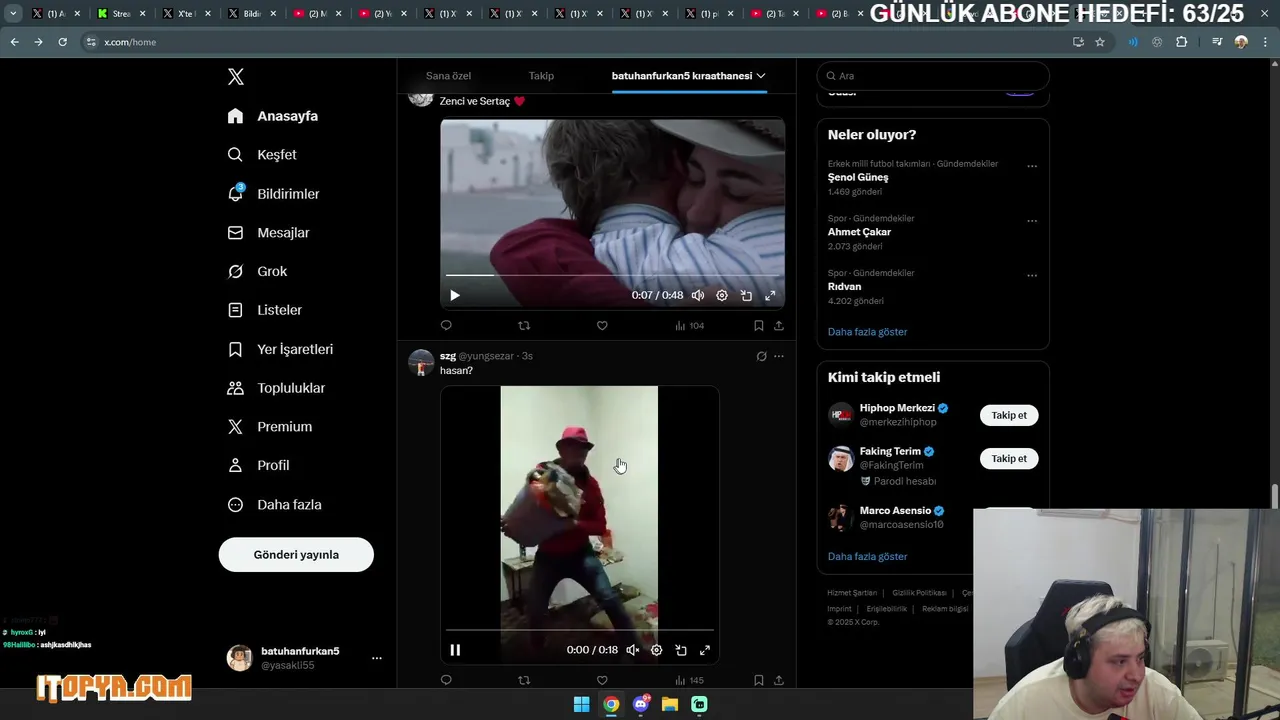Follow Hiphop Merkezi with Takip et
The image size is (1280, 720).
(1009, 415)
